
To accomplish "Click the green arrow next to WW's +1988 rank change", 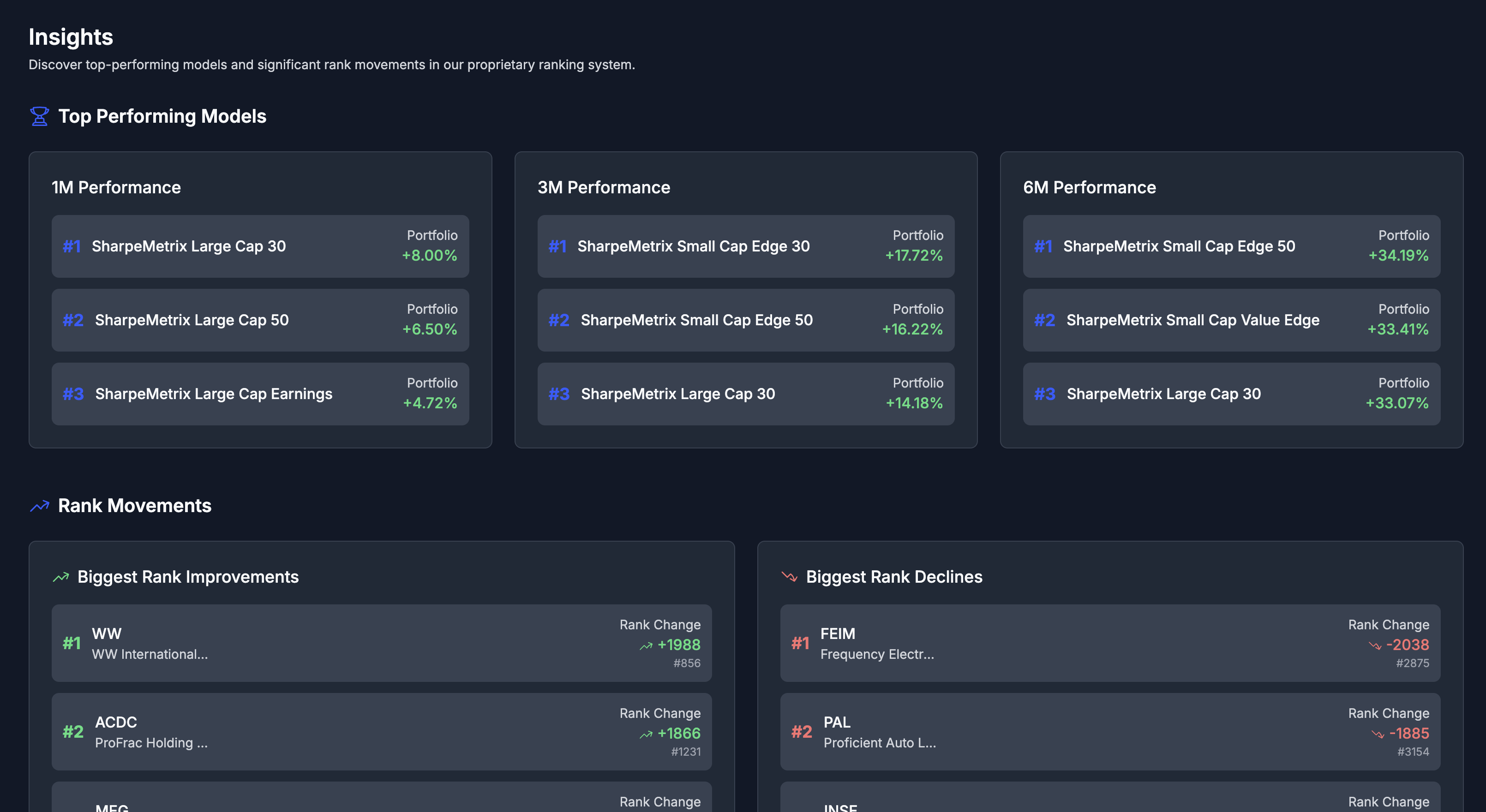I will pos(645,646).
